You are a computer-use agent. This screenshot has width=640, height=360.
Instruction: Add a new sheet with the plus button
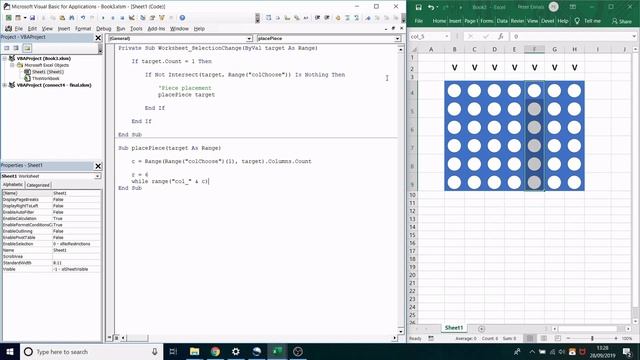[x=482, y=329]
